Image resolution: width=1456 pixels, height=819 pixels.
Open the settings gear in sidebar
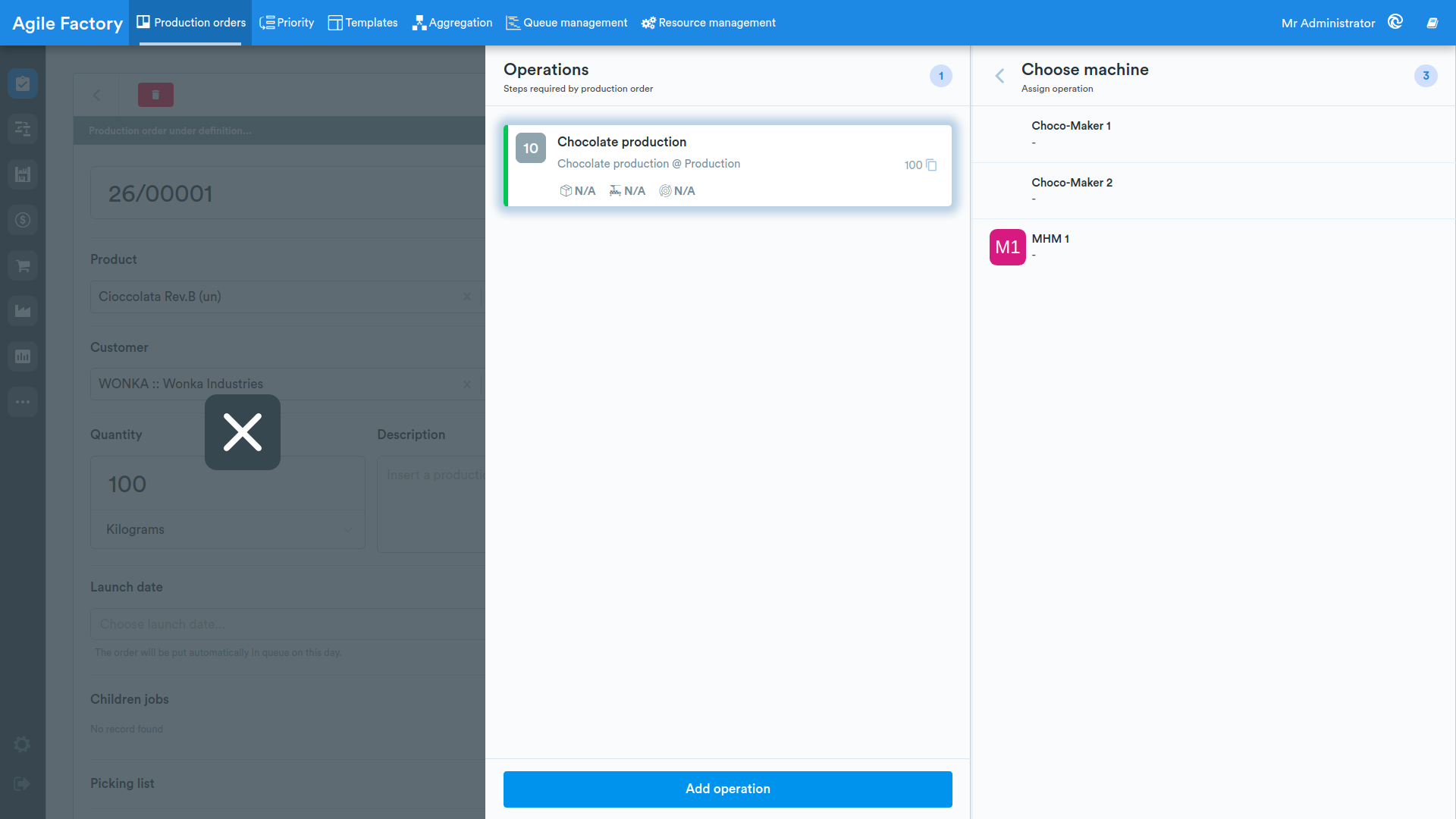[x=22, y=745]
